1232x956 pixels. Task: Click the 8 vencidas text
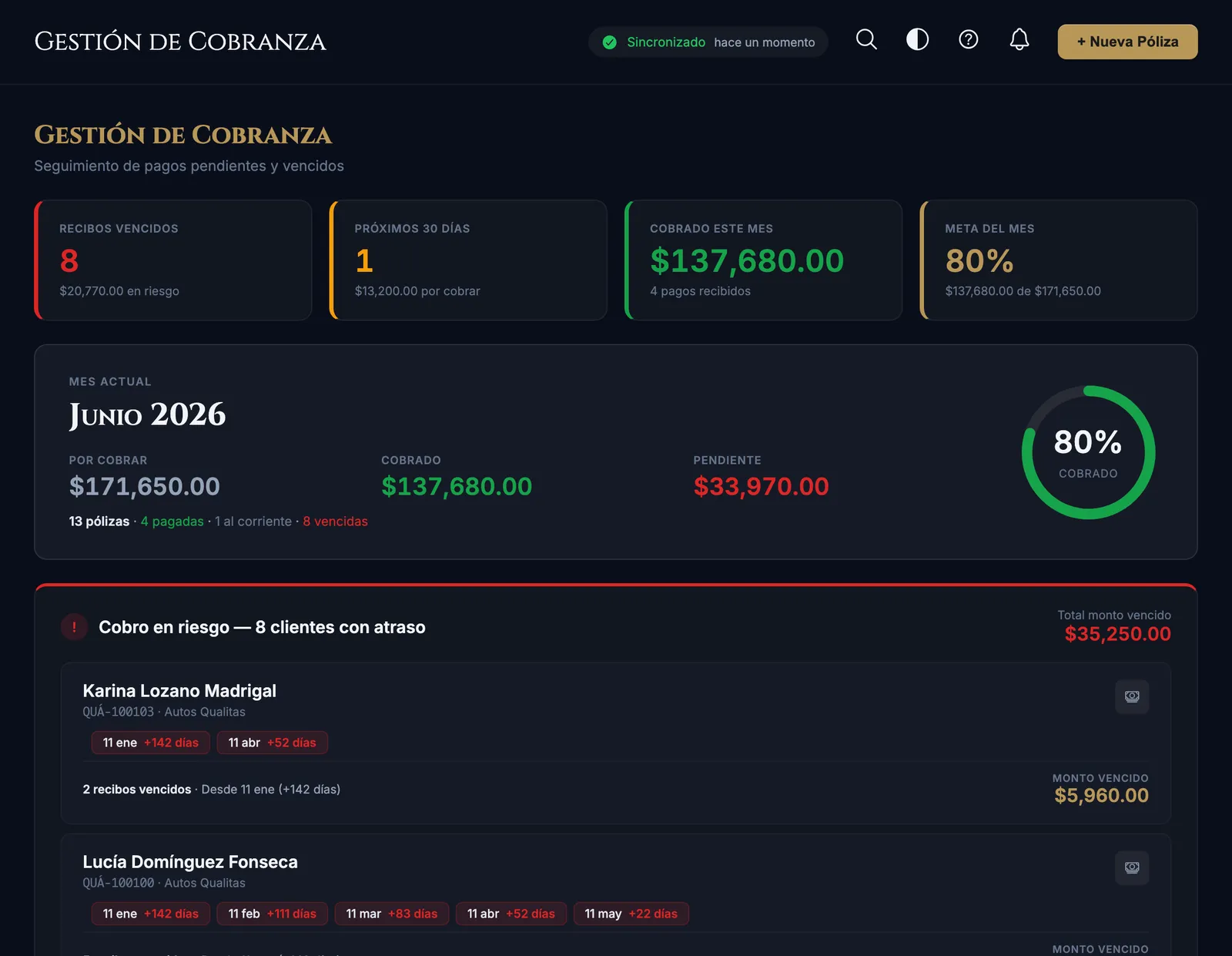click(335, 522)
